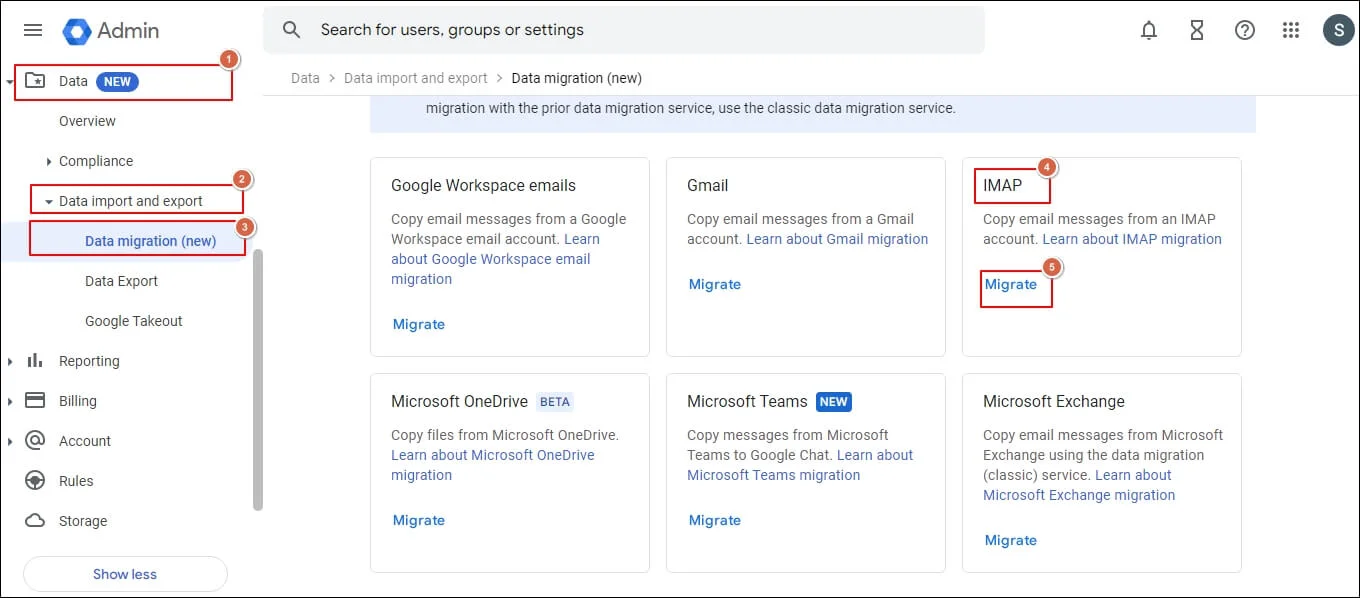Expand the Compliance submenu arrow

pyautogui.click(x=49, y=161)
